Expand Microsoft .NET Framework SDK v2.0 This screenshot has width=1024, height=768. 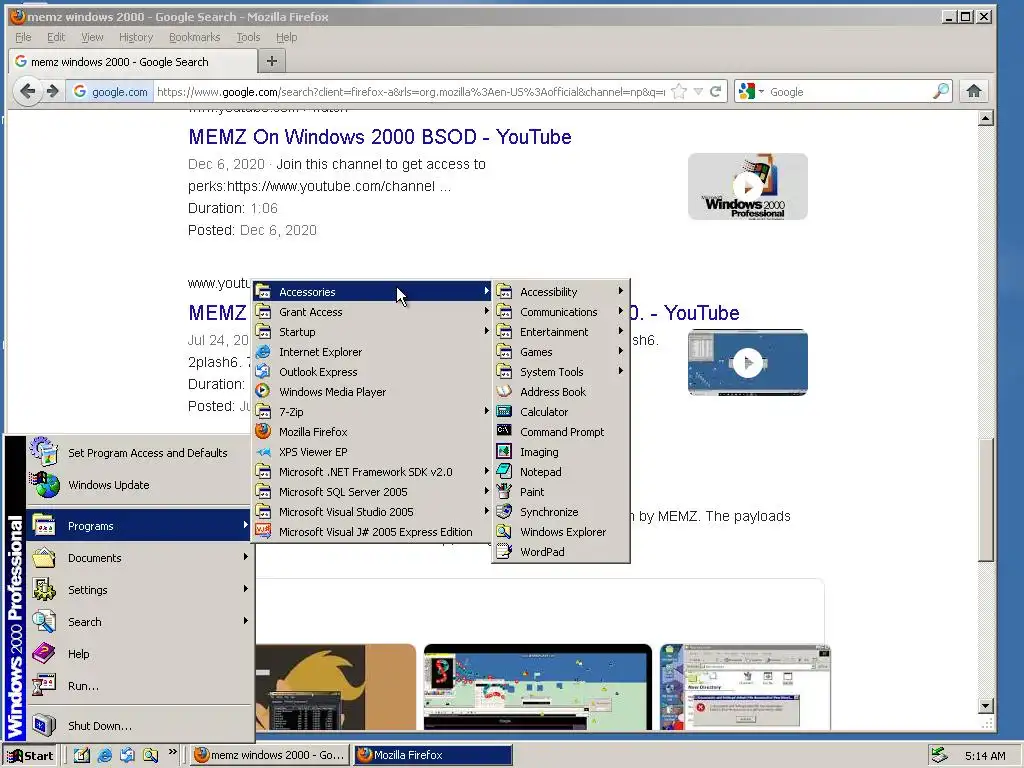tap(372, 472)
